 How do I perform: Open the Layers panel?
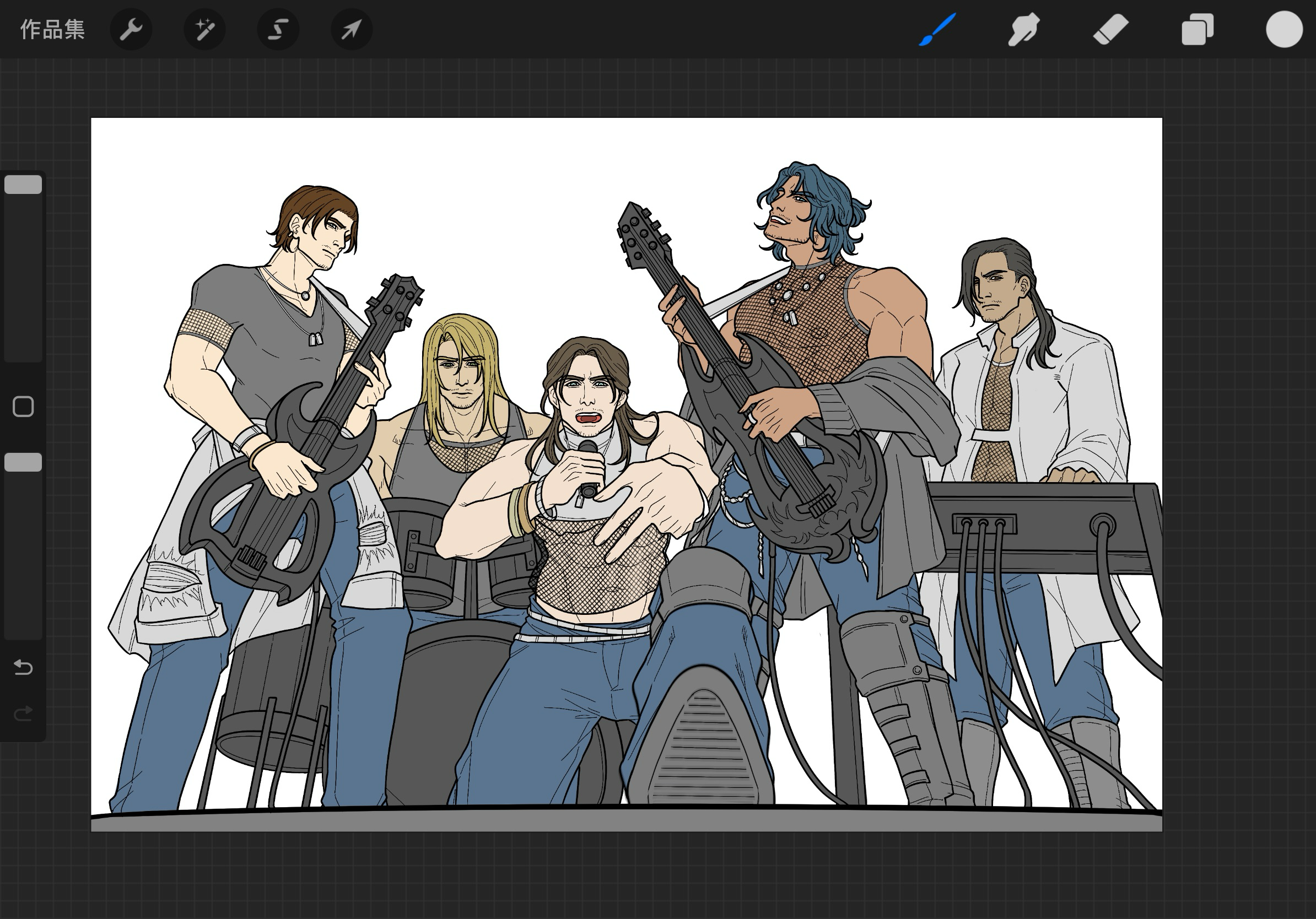point(1198,29)
